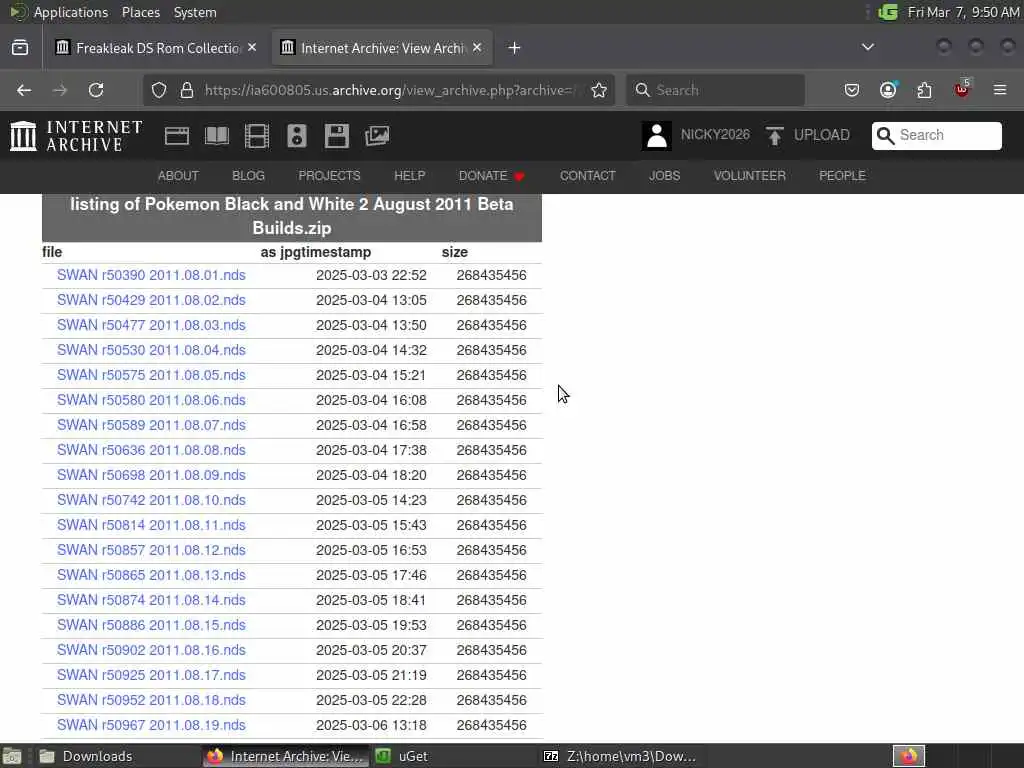The image size is (1024, 768).
Task: Open a new browser tab
Action: pyautogui.click(x=514, y=48)
